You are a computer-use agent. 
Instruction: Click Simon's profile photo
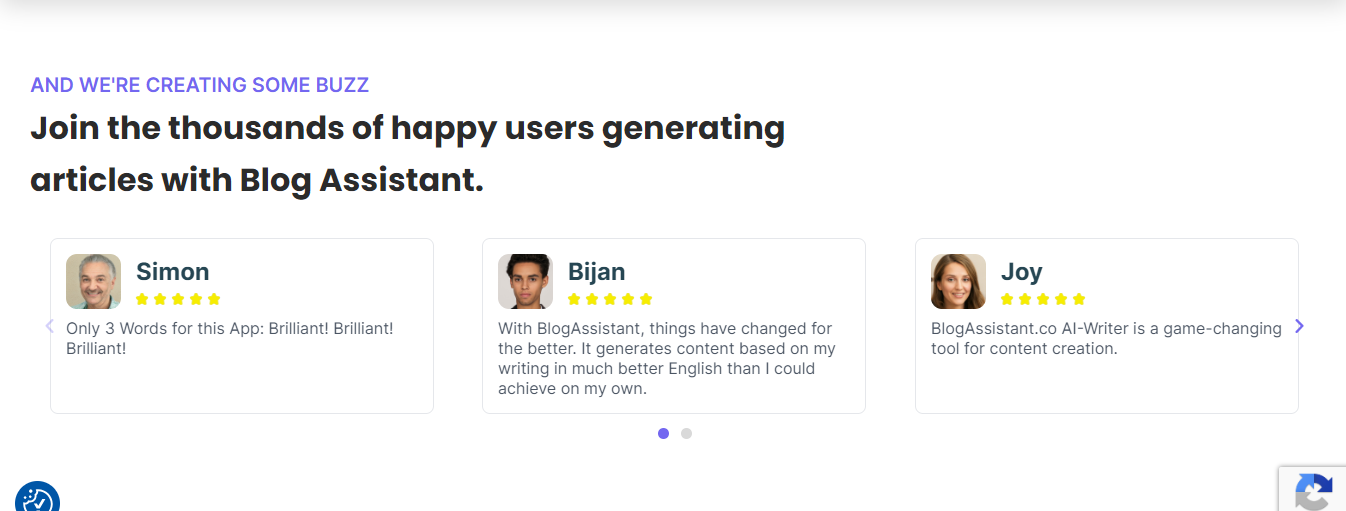click(93, 281)
